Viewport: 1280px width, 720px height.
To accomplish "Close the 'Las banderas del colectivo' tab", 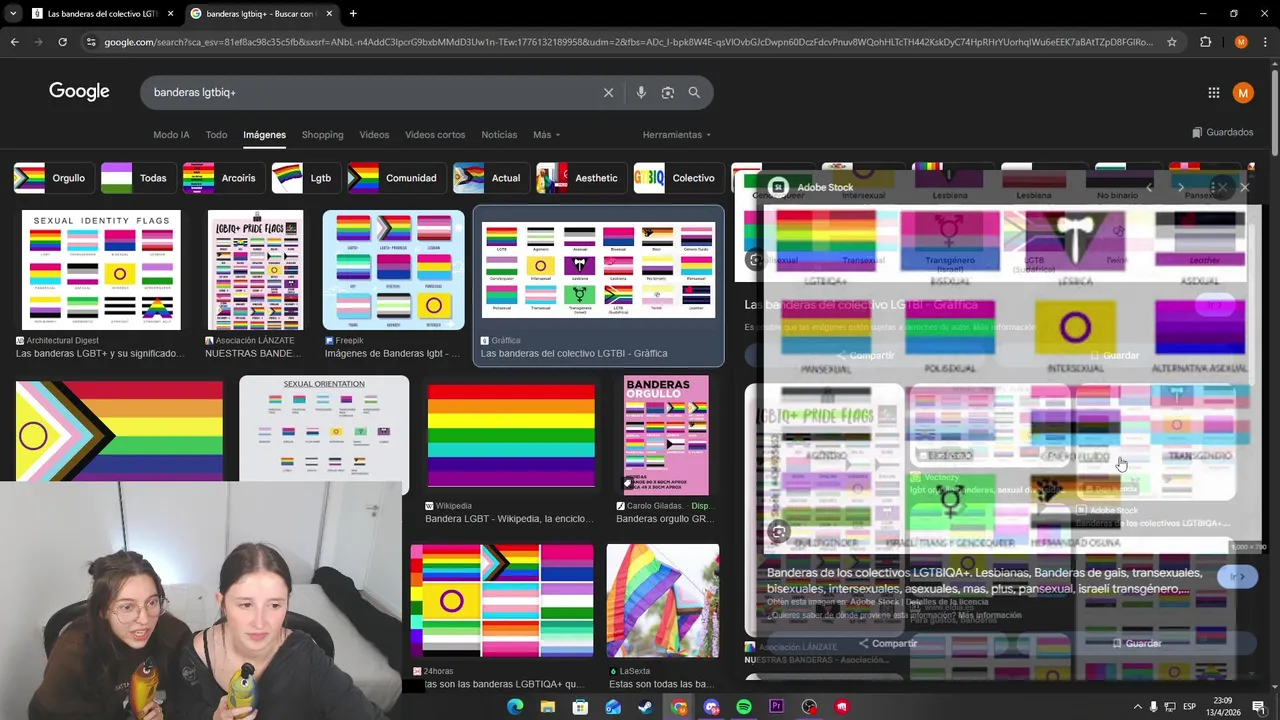I will 170,14.
